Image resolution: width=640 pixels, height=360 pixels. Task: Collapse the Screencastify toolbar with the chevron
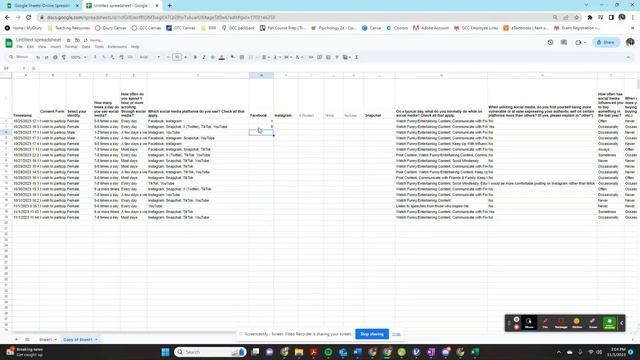coord(621,323)
